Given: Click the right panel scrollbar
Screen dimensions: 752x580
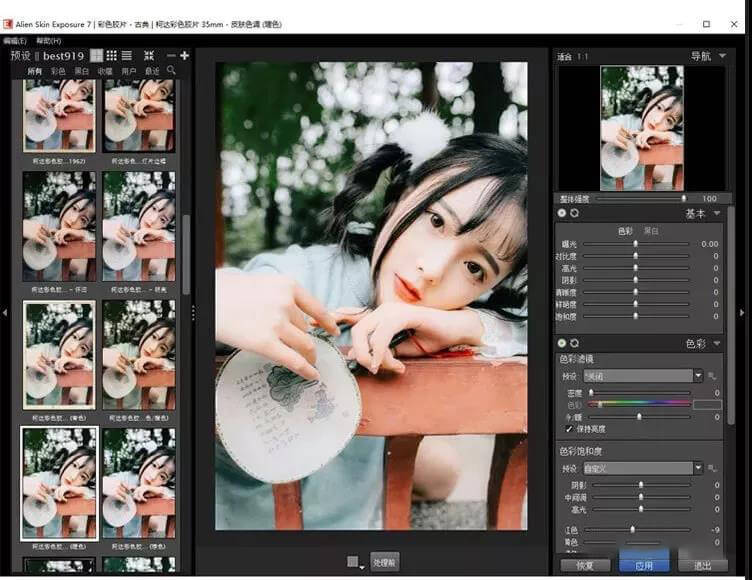Looking at the screenshot, I should coord(731,316).
